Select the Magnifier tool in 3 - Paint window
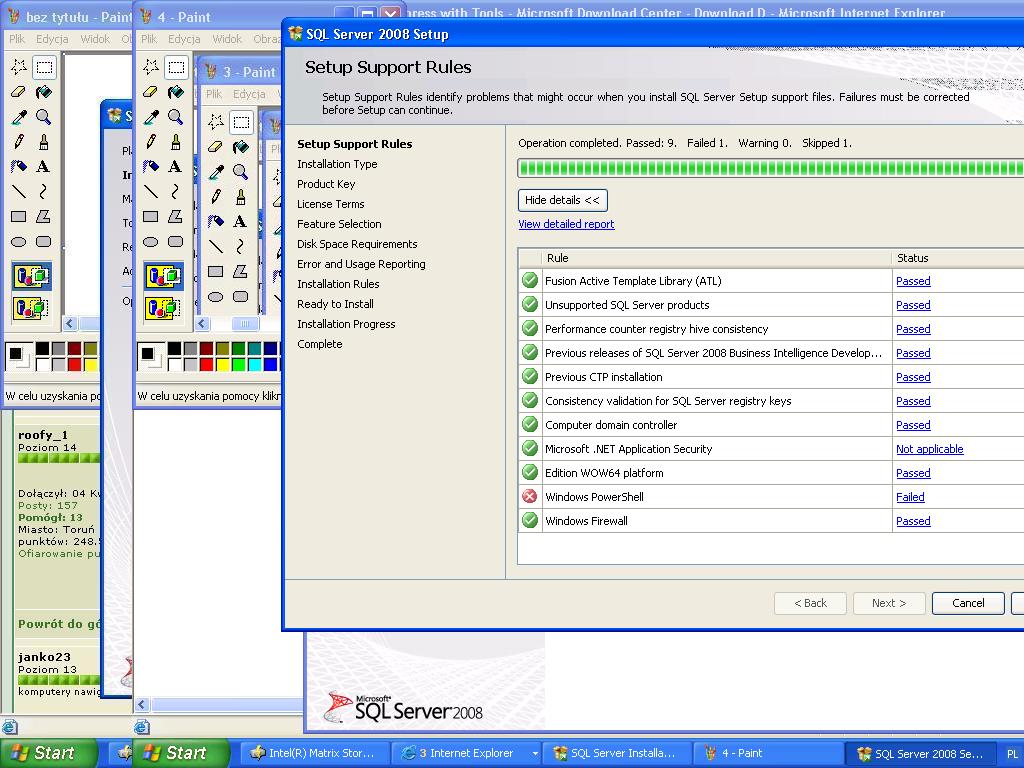This screenshot has height=768, width=1024. [240, 172]
